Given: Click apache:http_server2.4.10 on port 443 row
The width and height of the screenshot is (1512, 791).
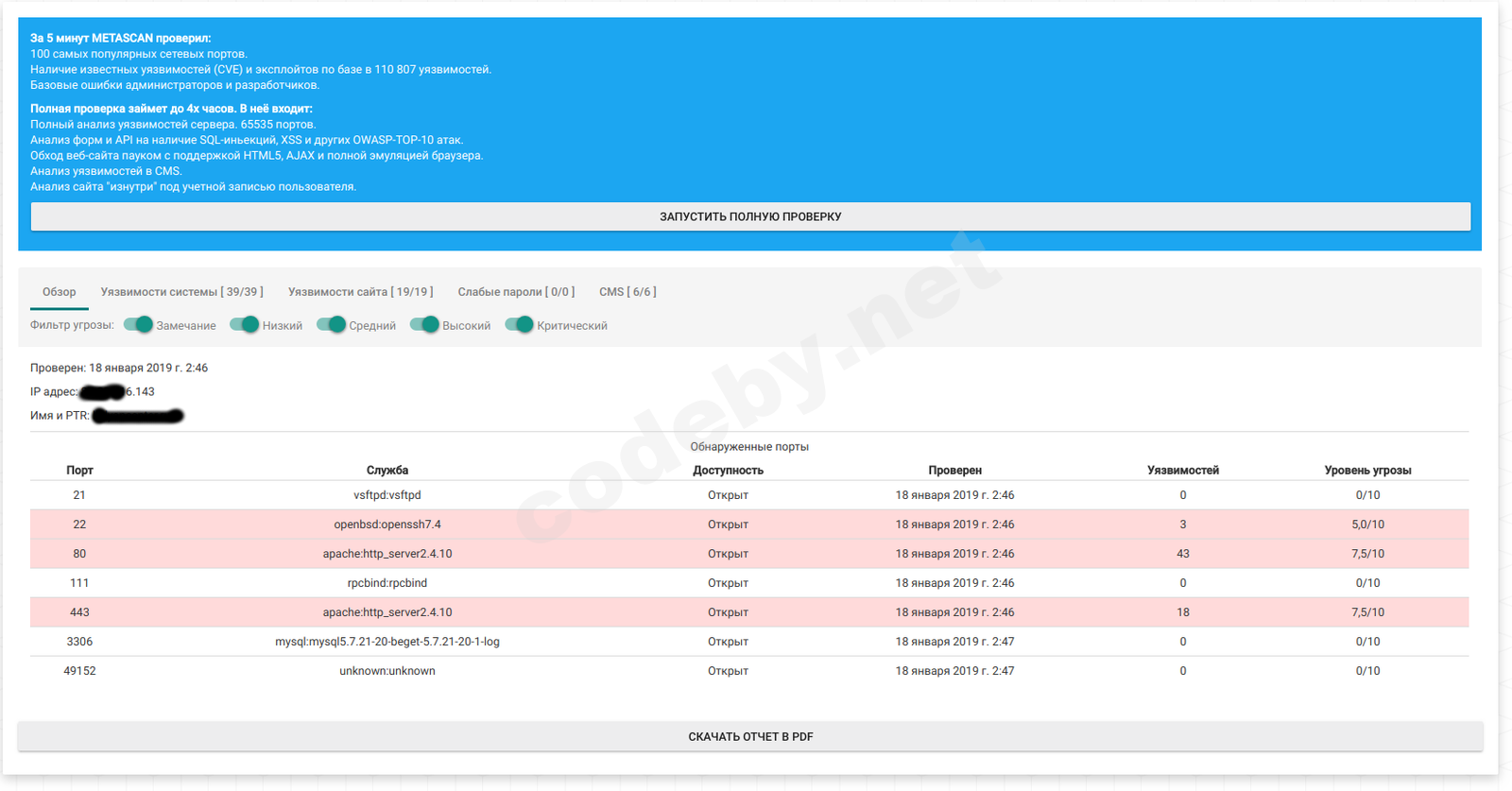Looking at the screenshot, I should pyautogui.click(x=387, y=612).
